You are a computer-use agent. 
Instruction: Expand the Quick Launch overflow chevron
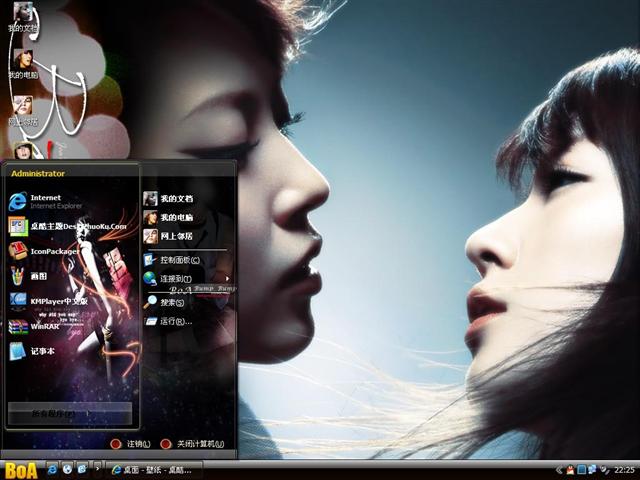[97, 468]
